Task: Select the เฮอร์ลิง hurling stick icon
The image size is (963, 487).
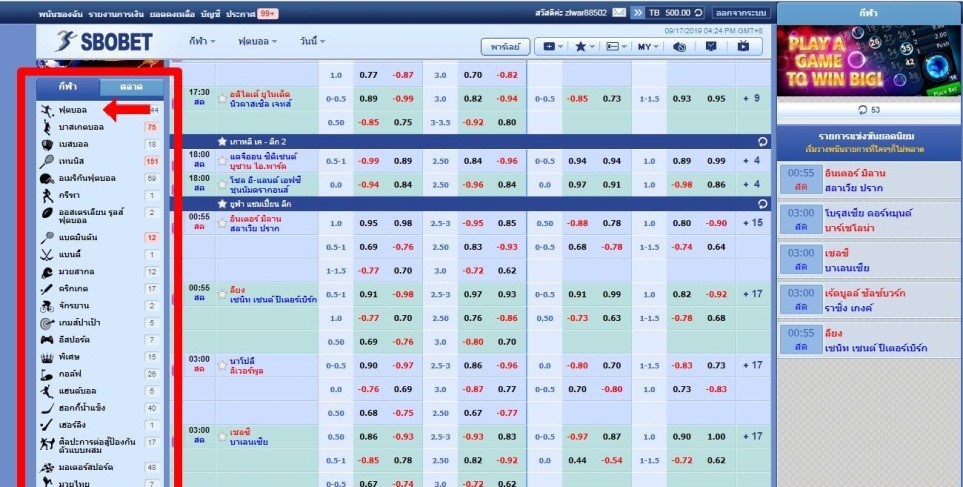Action: pos(47,425)
